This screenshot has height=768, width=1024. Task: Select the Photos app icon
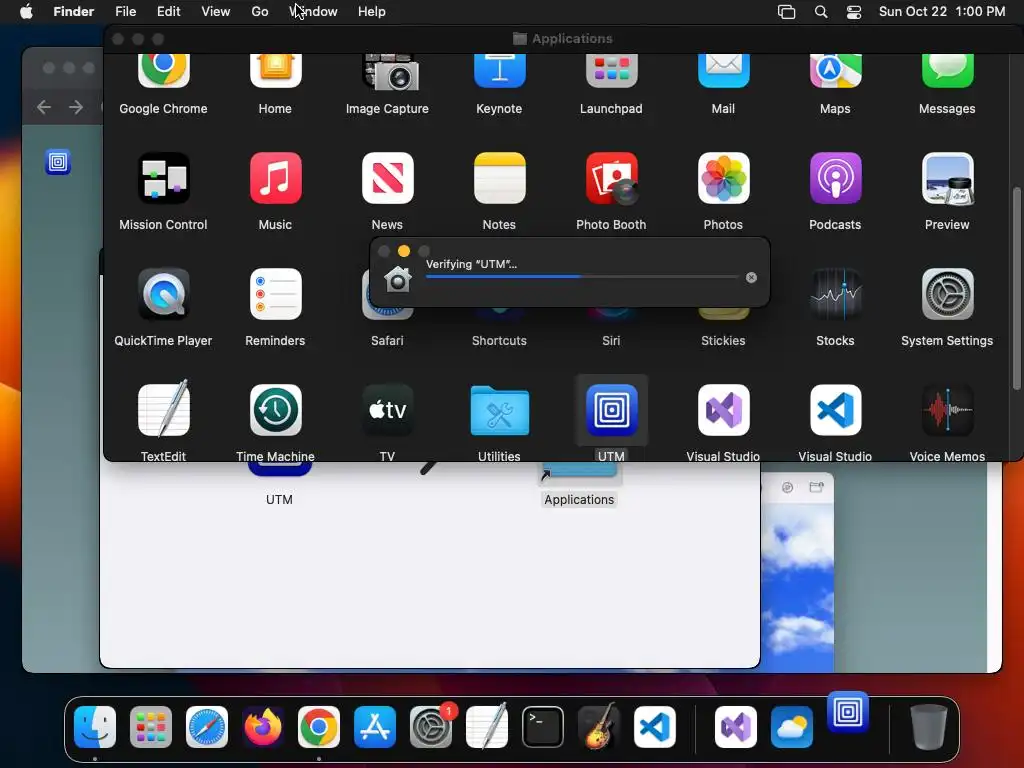[x=723, y=178]
